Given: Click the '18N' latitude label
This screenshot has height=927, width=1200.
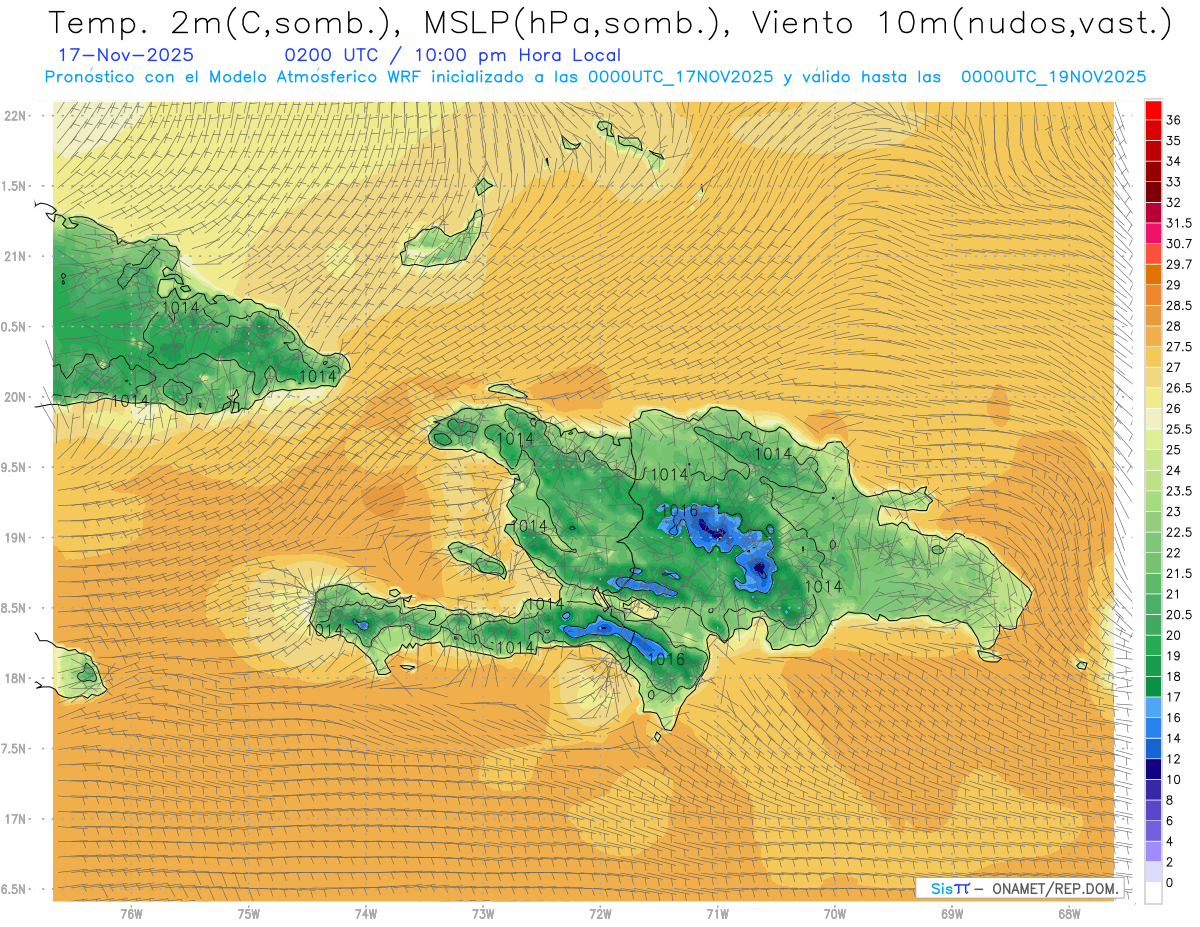Looking at the screenshot, I should click(x=15, y=679).
